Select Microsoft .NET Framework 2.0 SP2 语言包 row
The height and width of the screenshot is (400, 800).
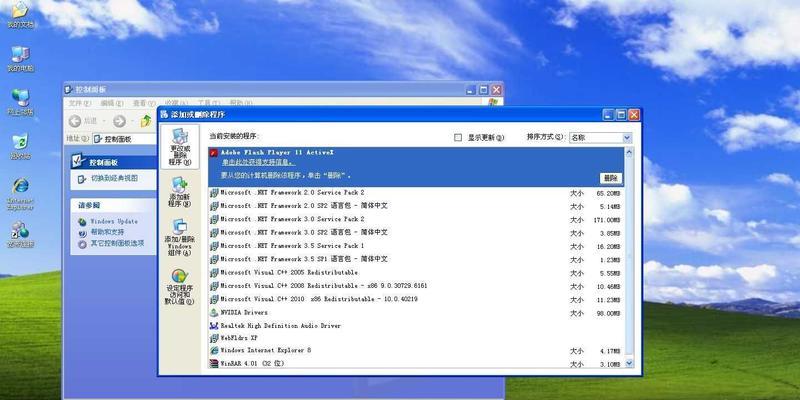coord(416,206)
